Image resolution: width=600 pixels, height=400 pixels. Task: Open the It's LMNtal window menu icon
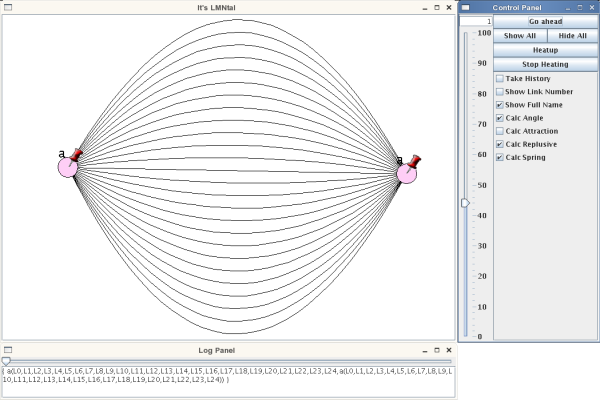tap(7, 7)
